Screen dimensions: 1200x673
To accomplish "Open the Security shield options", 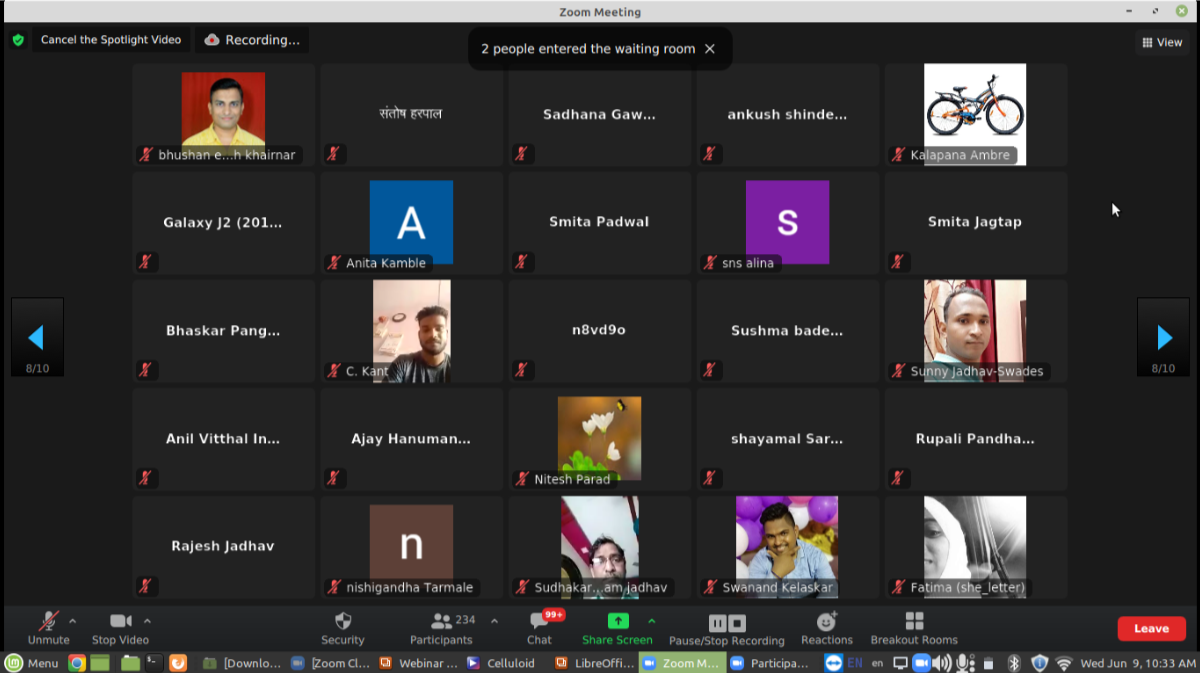I will coord(342,627).
